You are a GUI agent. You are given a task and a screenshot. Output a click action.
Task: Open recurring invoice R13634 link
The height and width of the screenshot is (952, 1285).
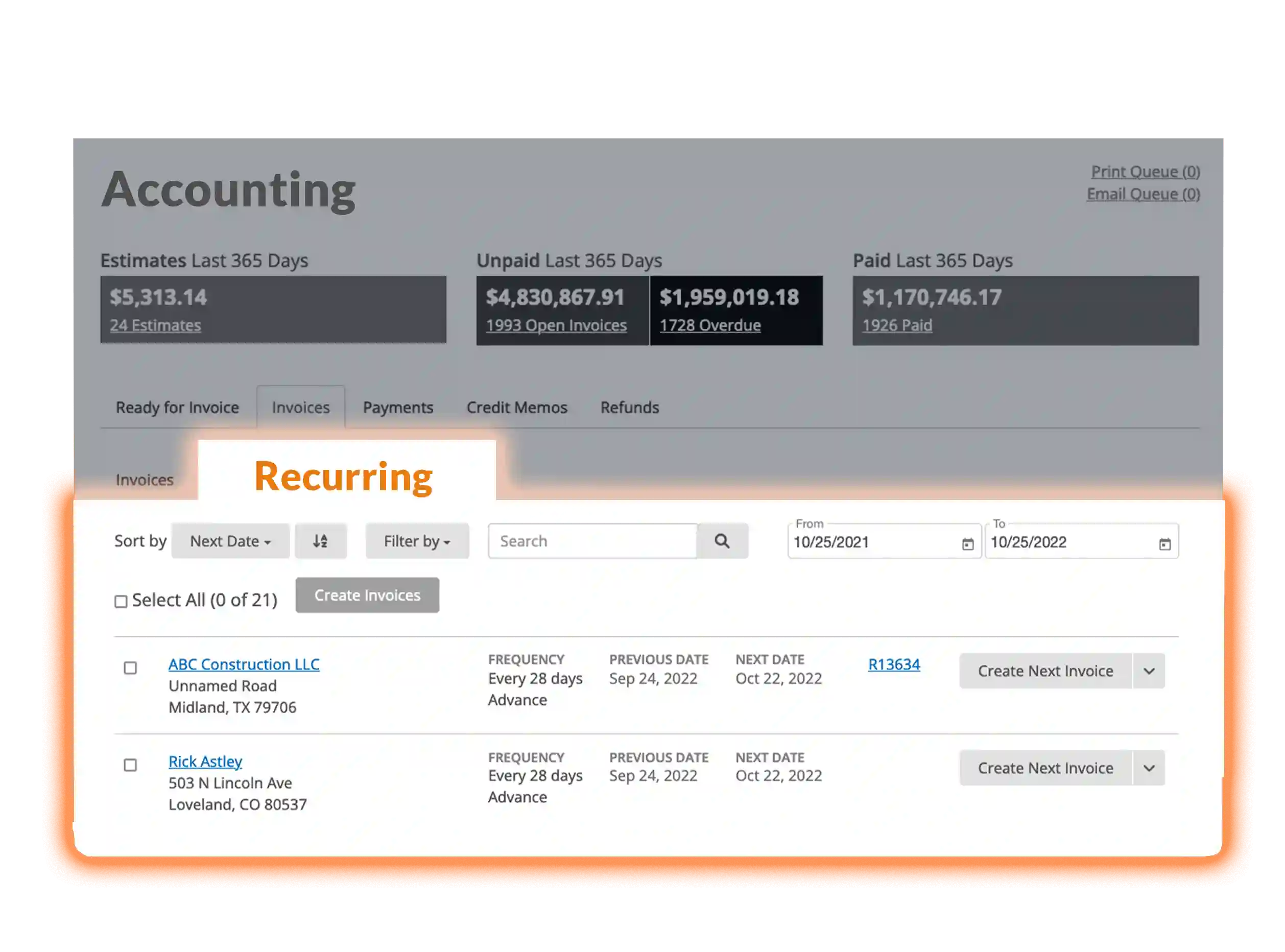[893, 664]
